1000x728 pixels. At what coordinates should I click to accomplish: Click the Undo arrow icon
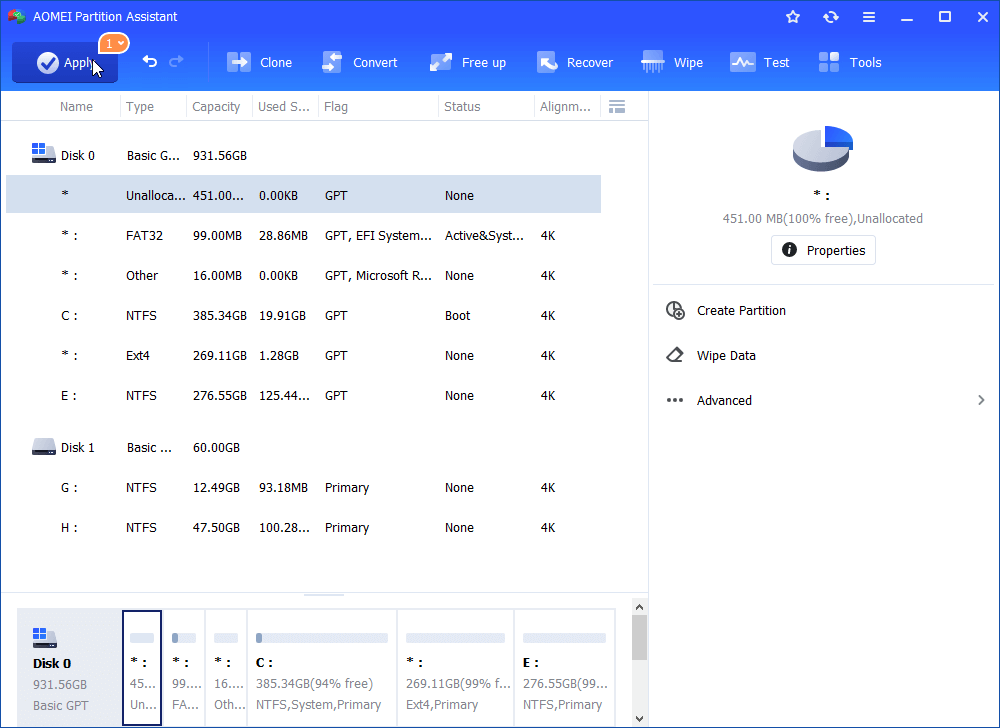tap(150, 62)
